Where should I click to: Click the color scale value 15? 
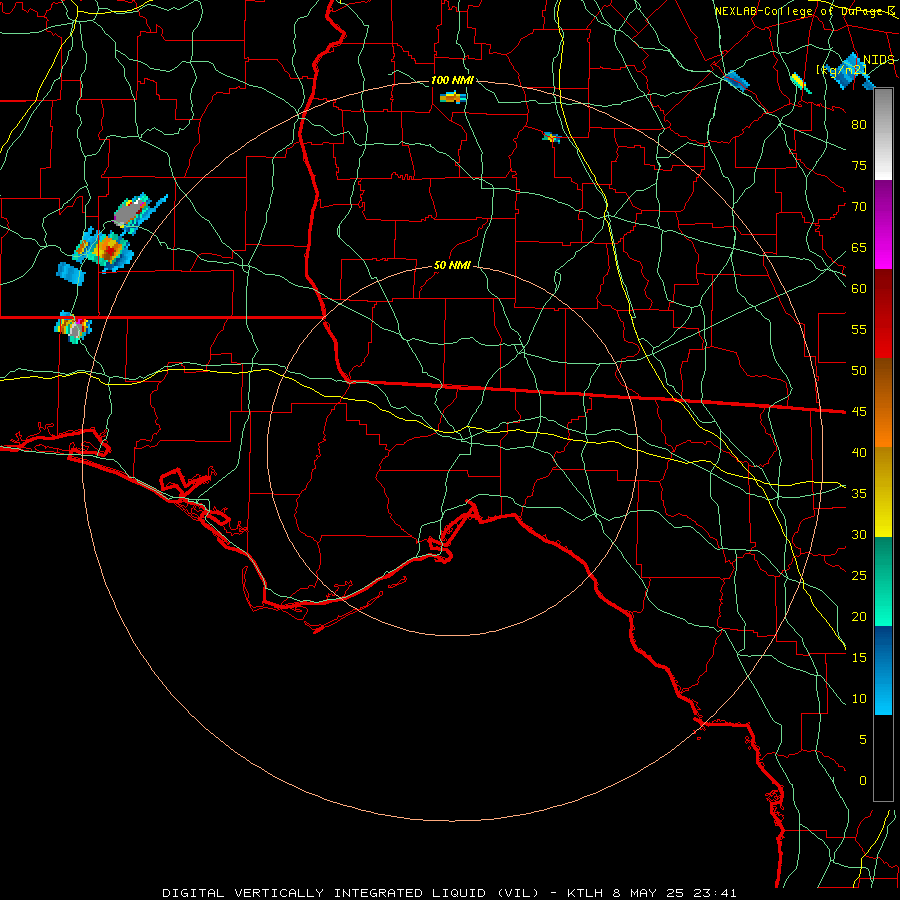pos(859,658)
